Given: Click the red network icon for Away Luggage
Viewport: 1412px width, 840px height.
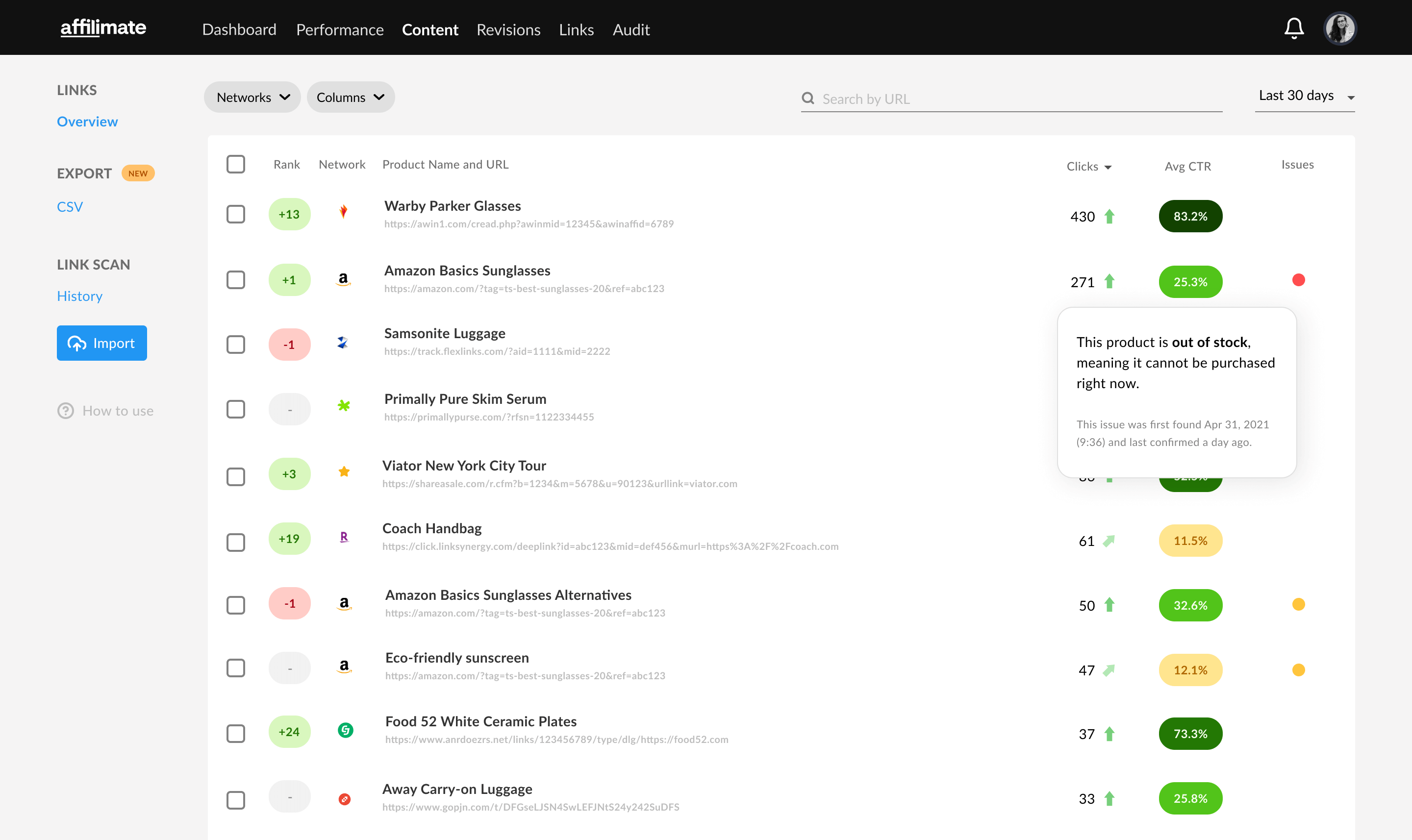Looking at the screenshot, I should coord(344,799).
